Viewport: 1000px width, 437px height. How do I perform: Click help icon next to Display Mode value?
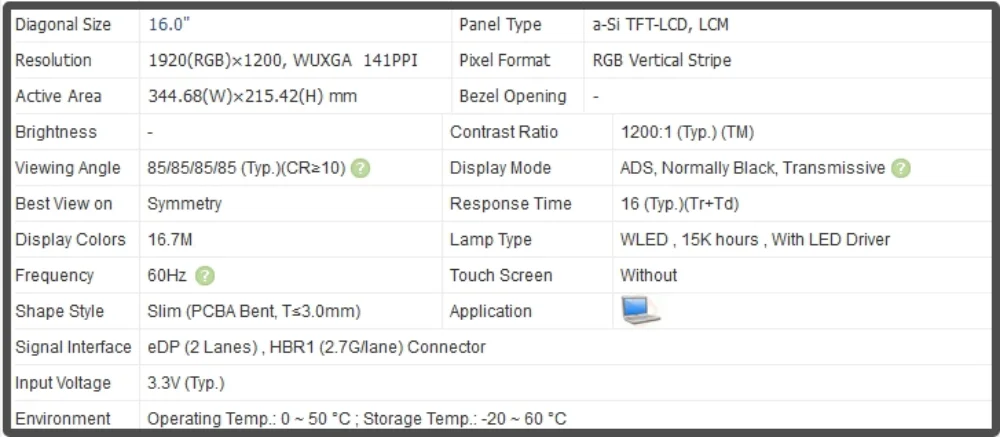[901, 168]
